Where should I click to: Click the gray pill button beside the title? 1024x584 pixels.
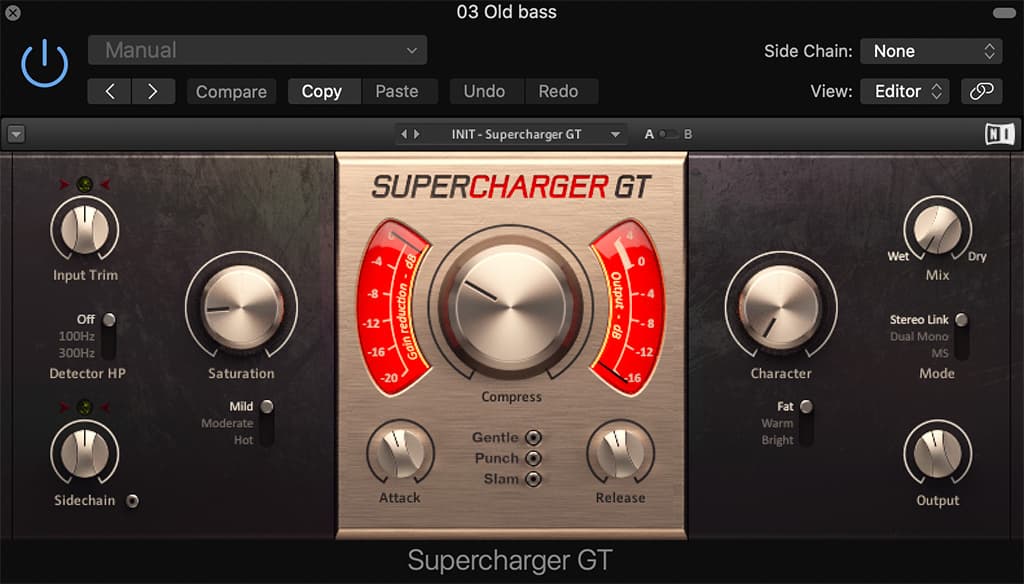point(1004,12)
